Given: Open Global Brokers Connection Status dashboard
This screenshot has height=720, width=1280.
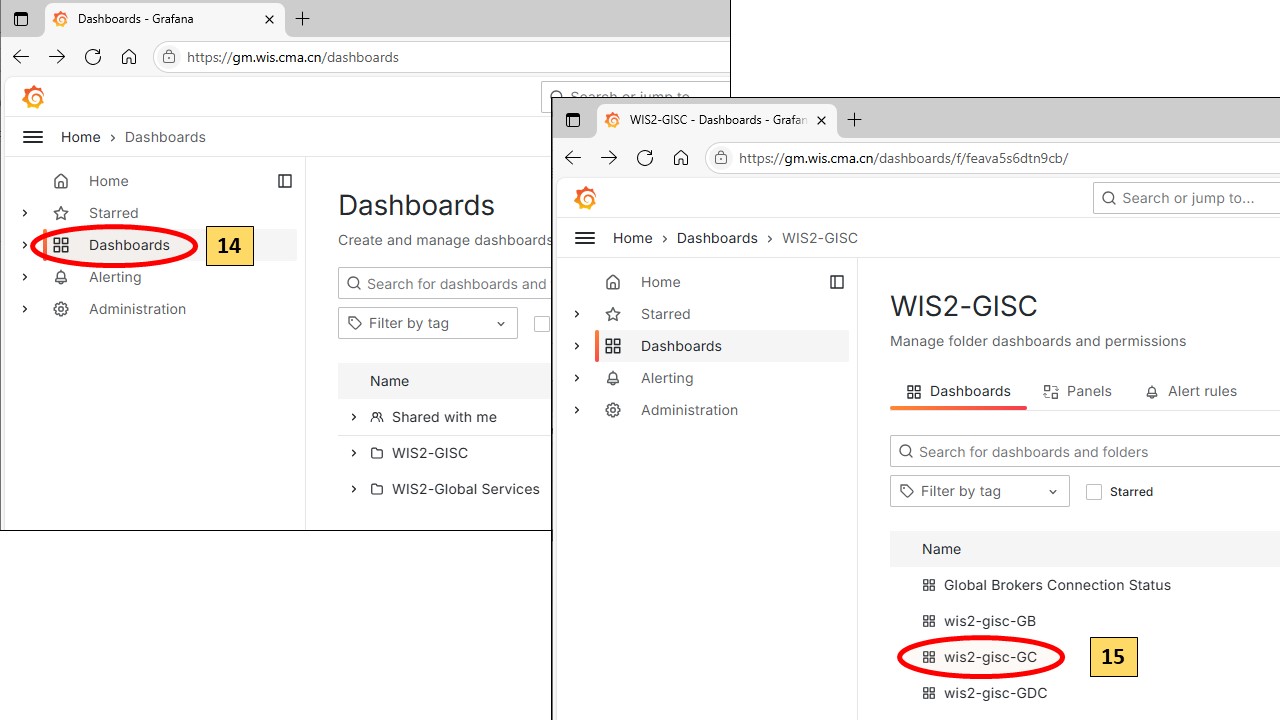Looking at the screenshot, I should 1056,585.
